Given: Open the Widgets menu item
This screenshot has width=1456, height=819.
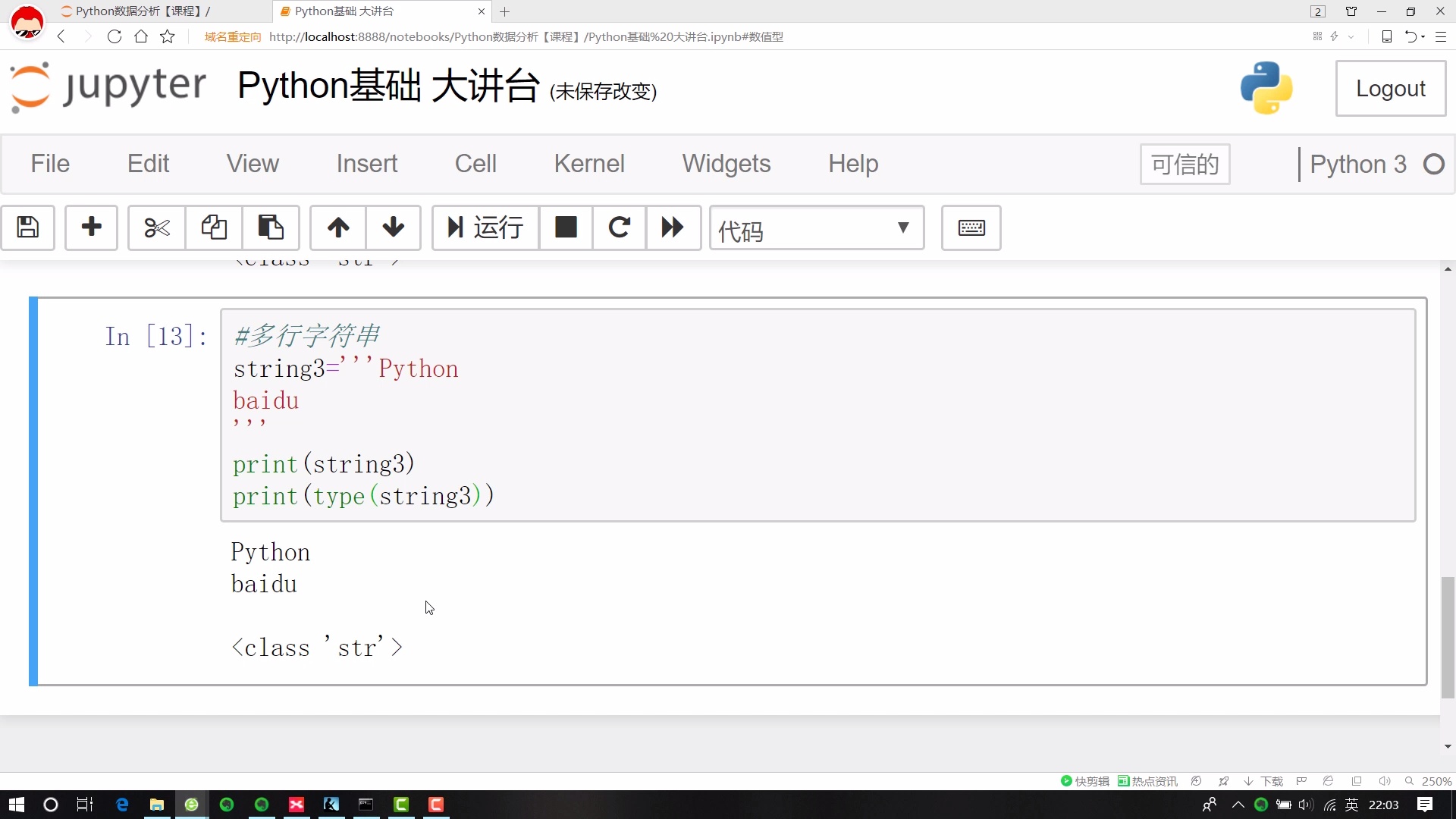Looking at the screenshot, I should pos(726,163).
